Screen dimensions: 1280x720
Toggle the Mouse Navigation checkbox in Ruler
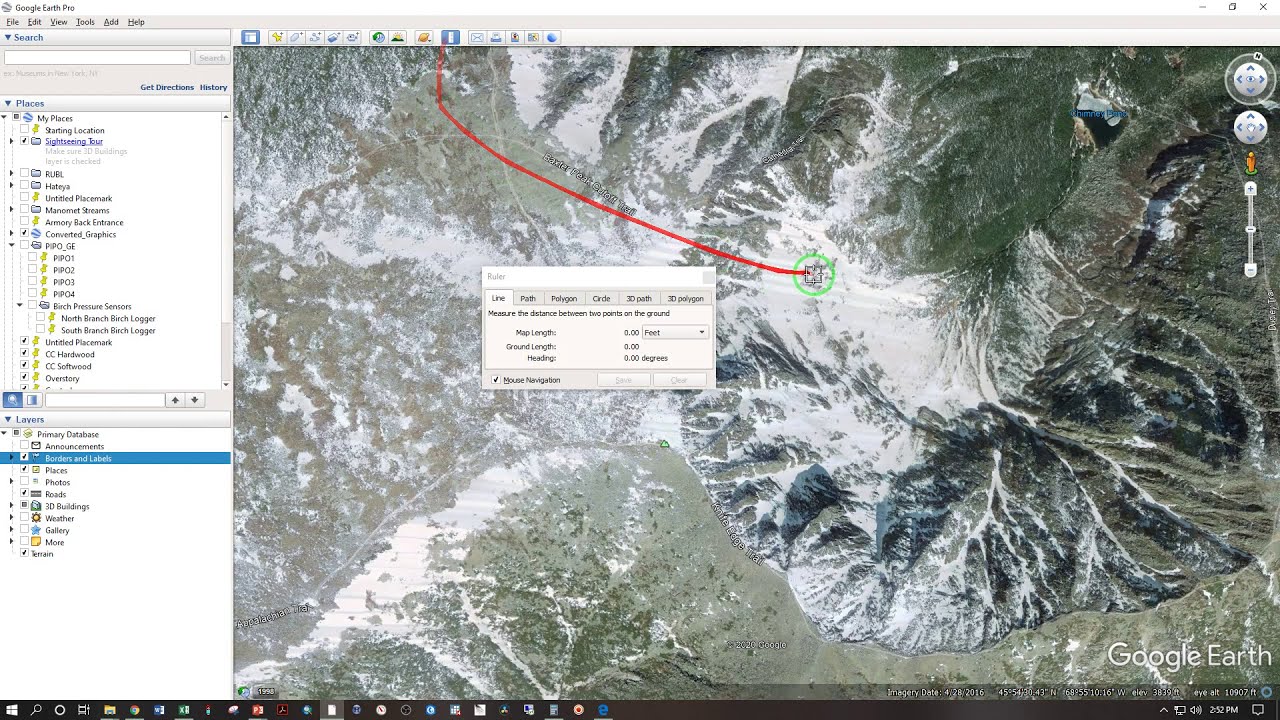pyautogui.click(x=496, y=380)
